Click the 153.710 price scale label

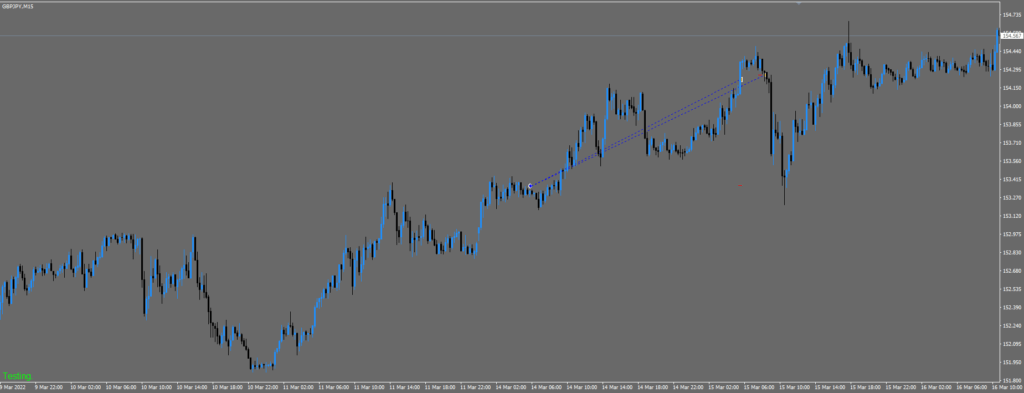point(1012,142)
